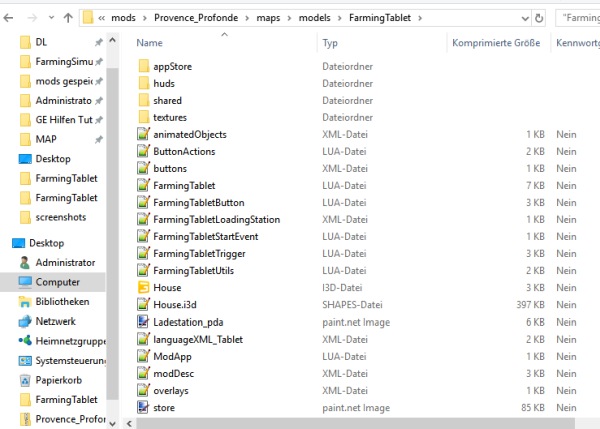Click the Netzwerk icon in sidebar
This screenshot has height=429, width=600.
point(26,321)
